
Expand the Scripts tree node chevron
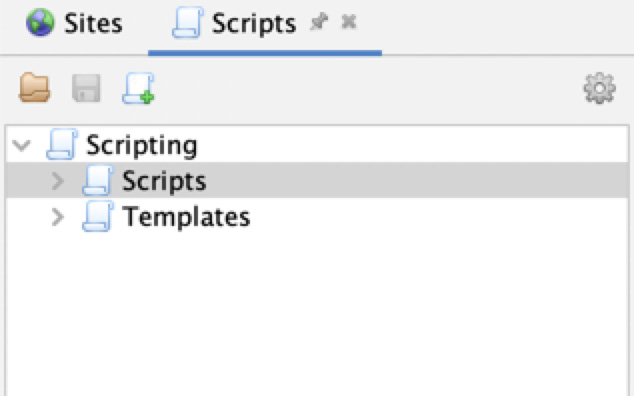coord(58,181)
